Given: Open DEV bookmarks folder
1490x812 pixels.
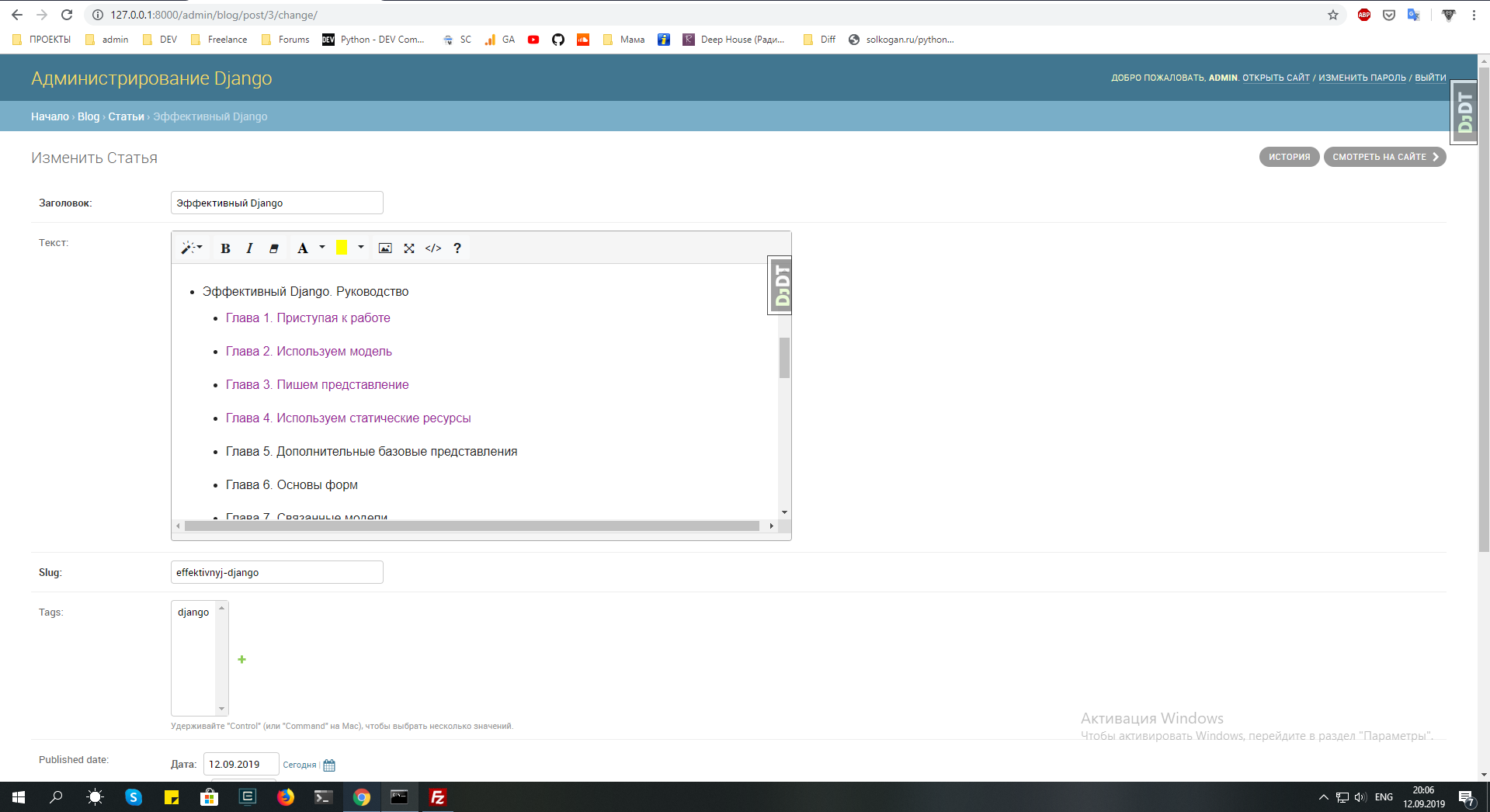Looking at the screenshot, I should (160, 40).
